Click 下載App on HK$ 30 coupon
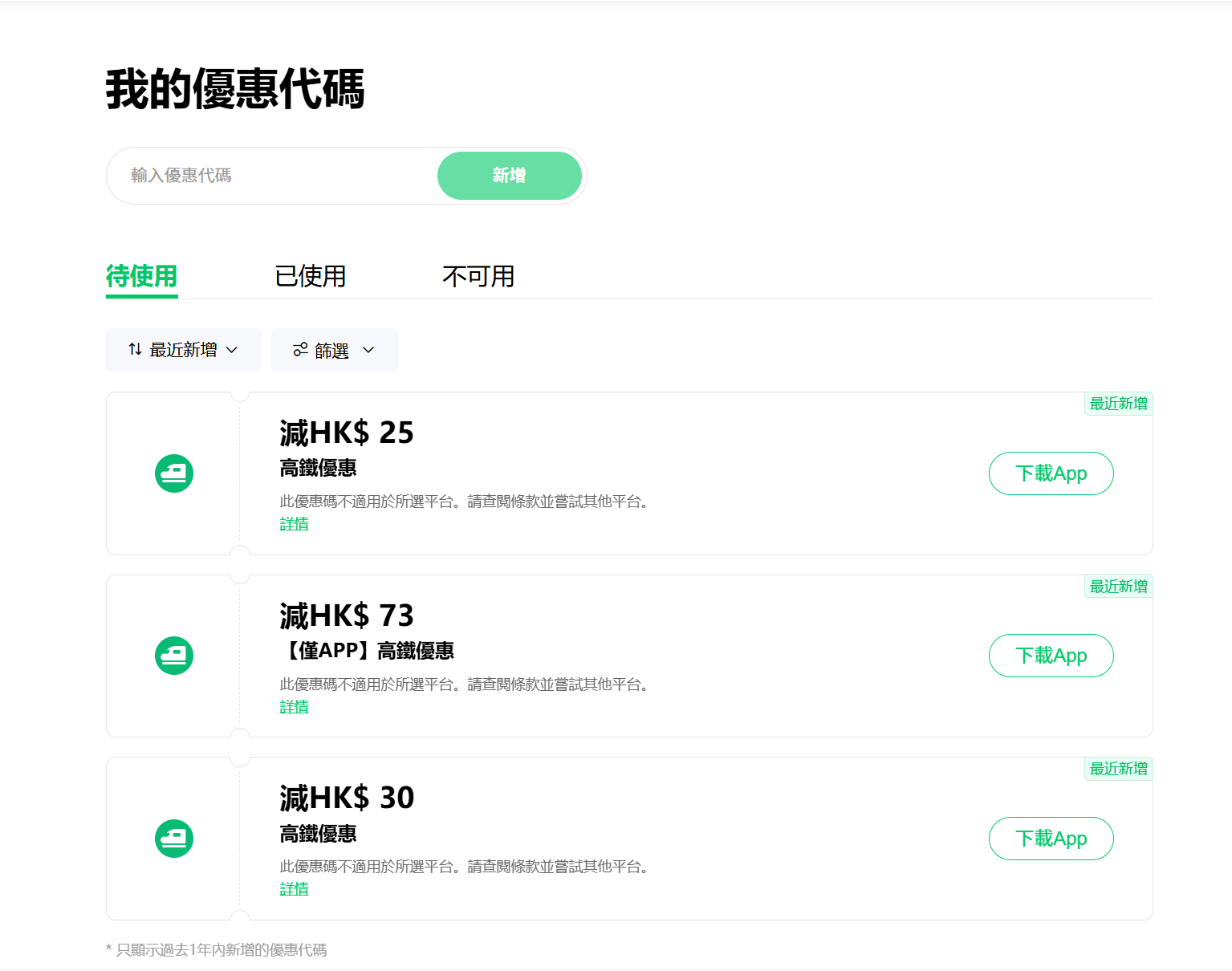The image size is (1232, 971). pos(1051,839)
